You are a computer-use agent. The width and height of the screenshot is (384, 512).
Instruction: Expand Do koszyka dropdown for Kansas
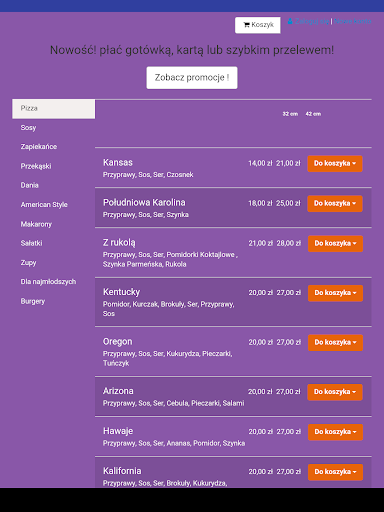(335, 164)
